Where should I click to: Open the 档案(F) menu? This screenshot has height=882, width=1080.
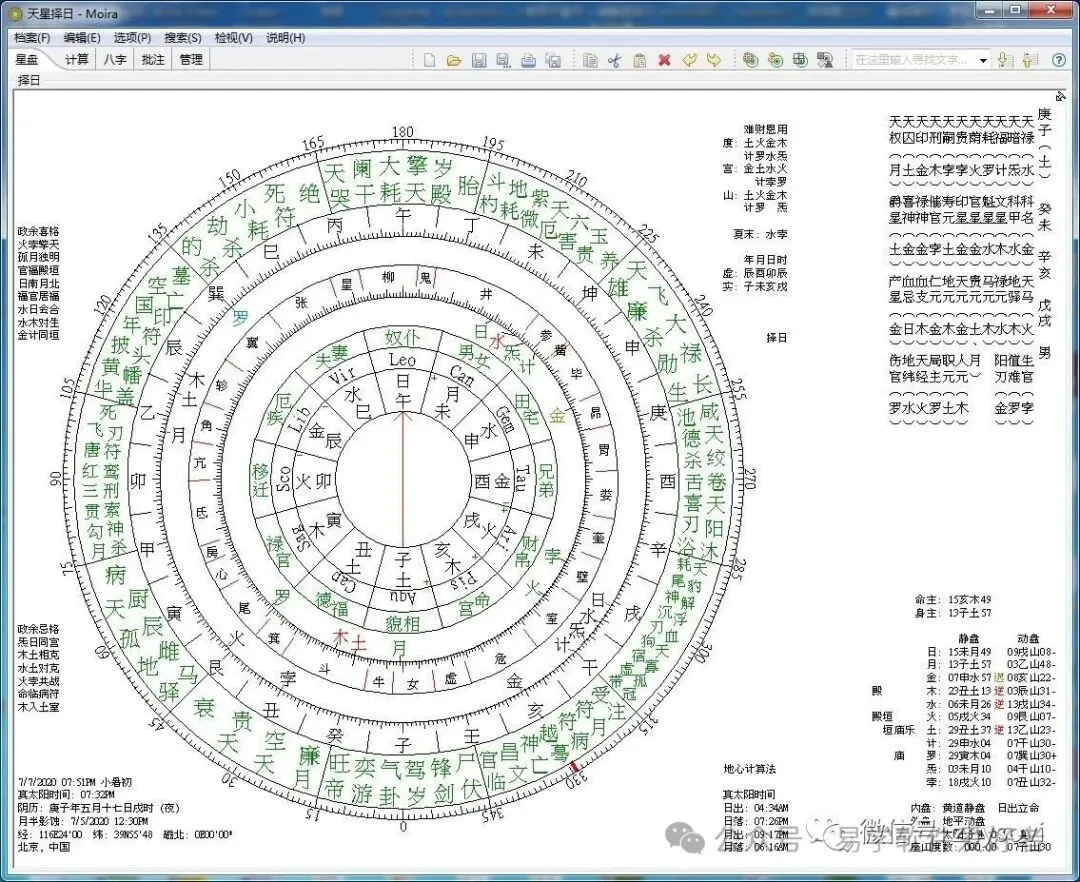[x=32, y=38]
